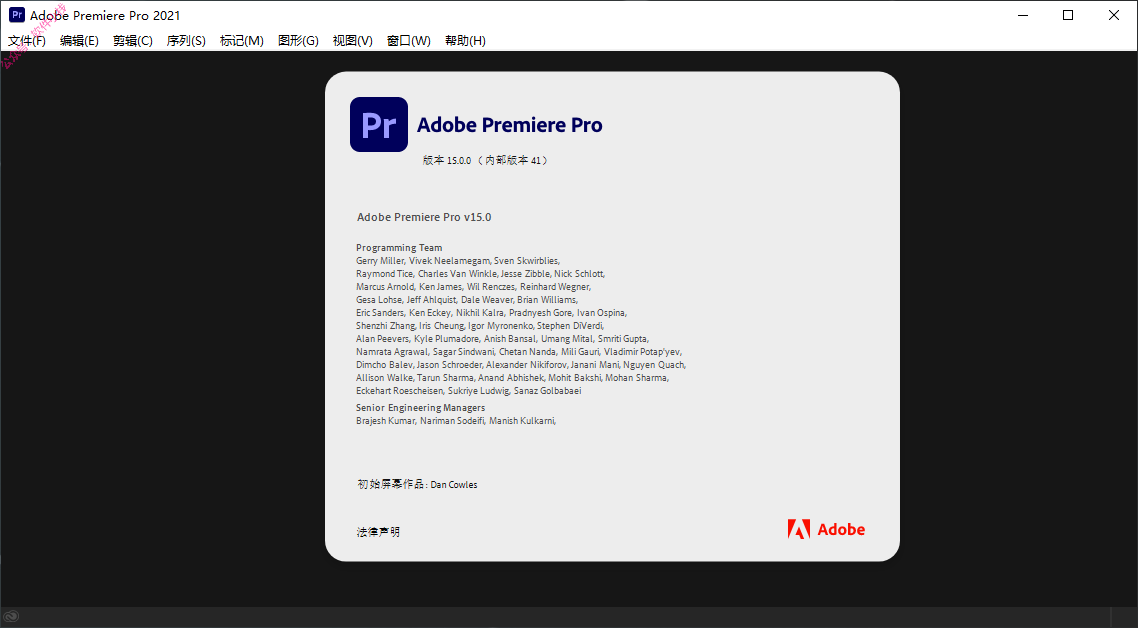Open the 帮助(H) menu
This screenshot has height=628, width=1138.
point(465,41)
